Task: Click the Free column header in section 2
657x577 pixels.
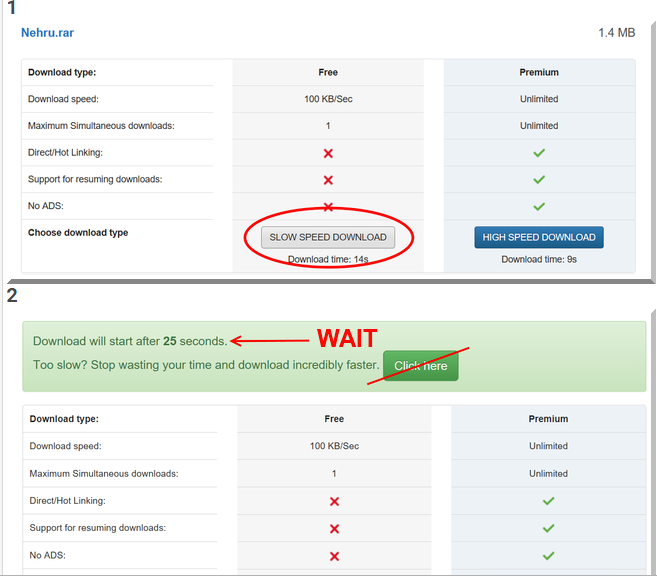Action: [x=334, y=419]
